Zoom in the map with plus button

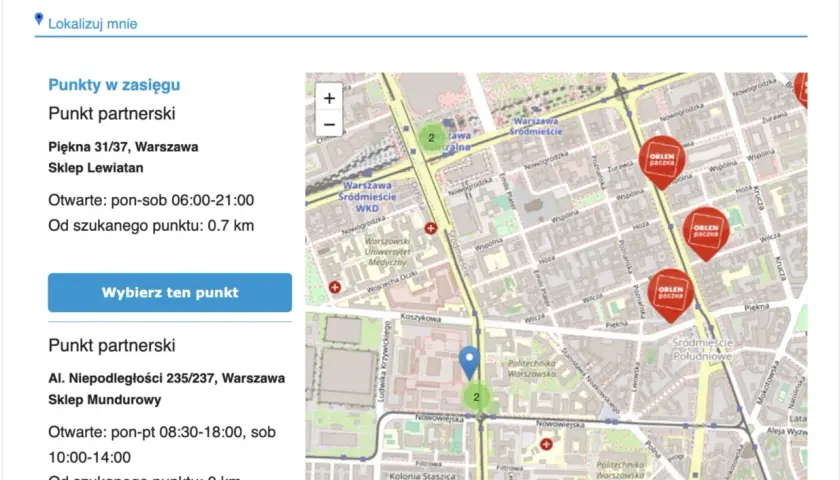329,98
